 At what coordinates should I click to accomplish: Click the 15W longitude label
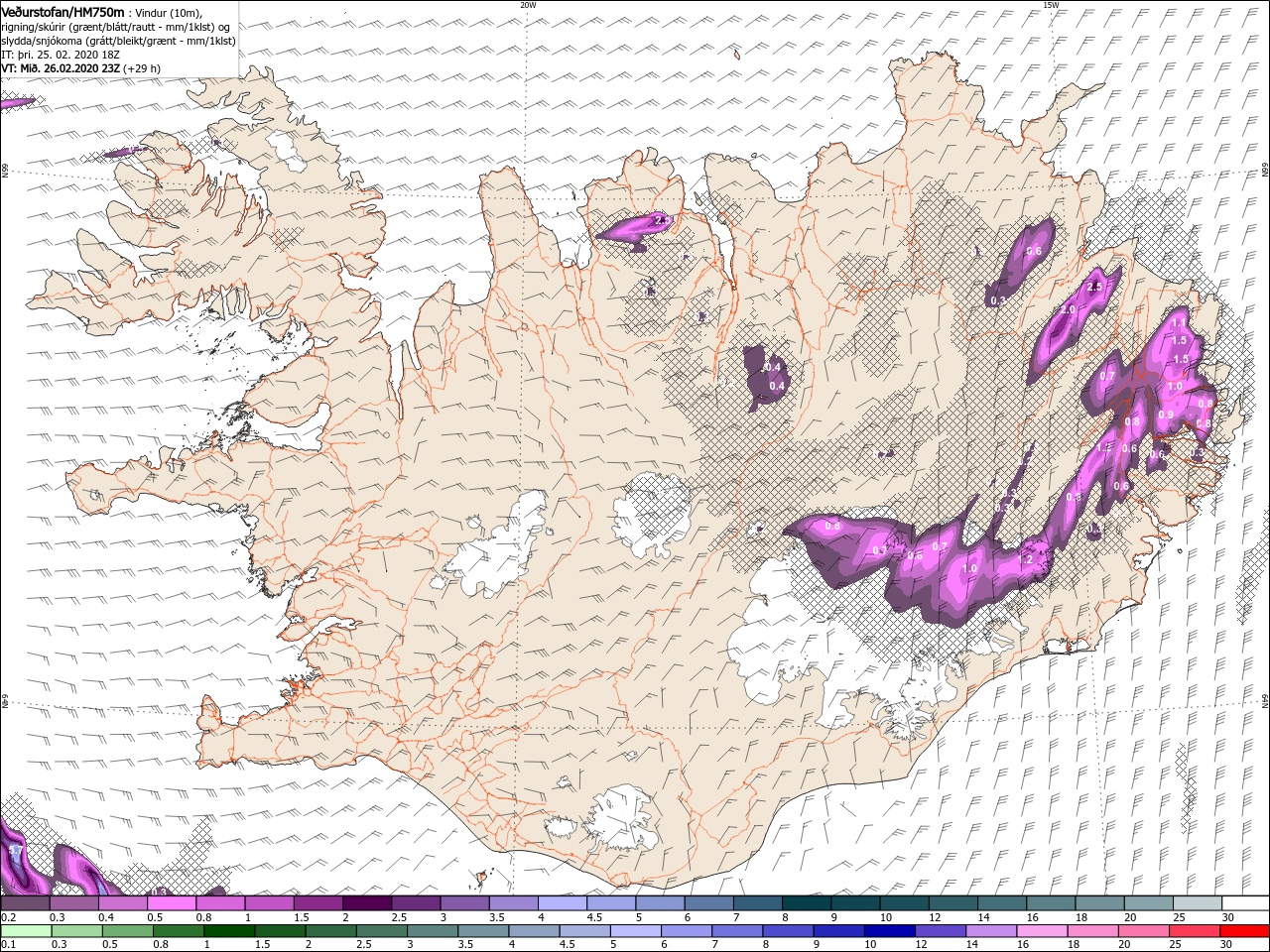coord(1051,5)
